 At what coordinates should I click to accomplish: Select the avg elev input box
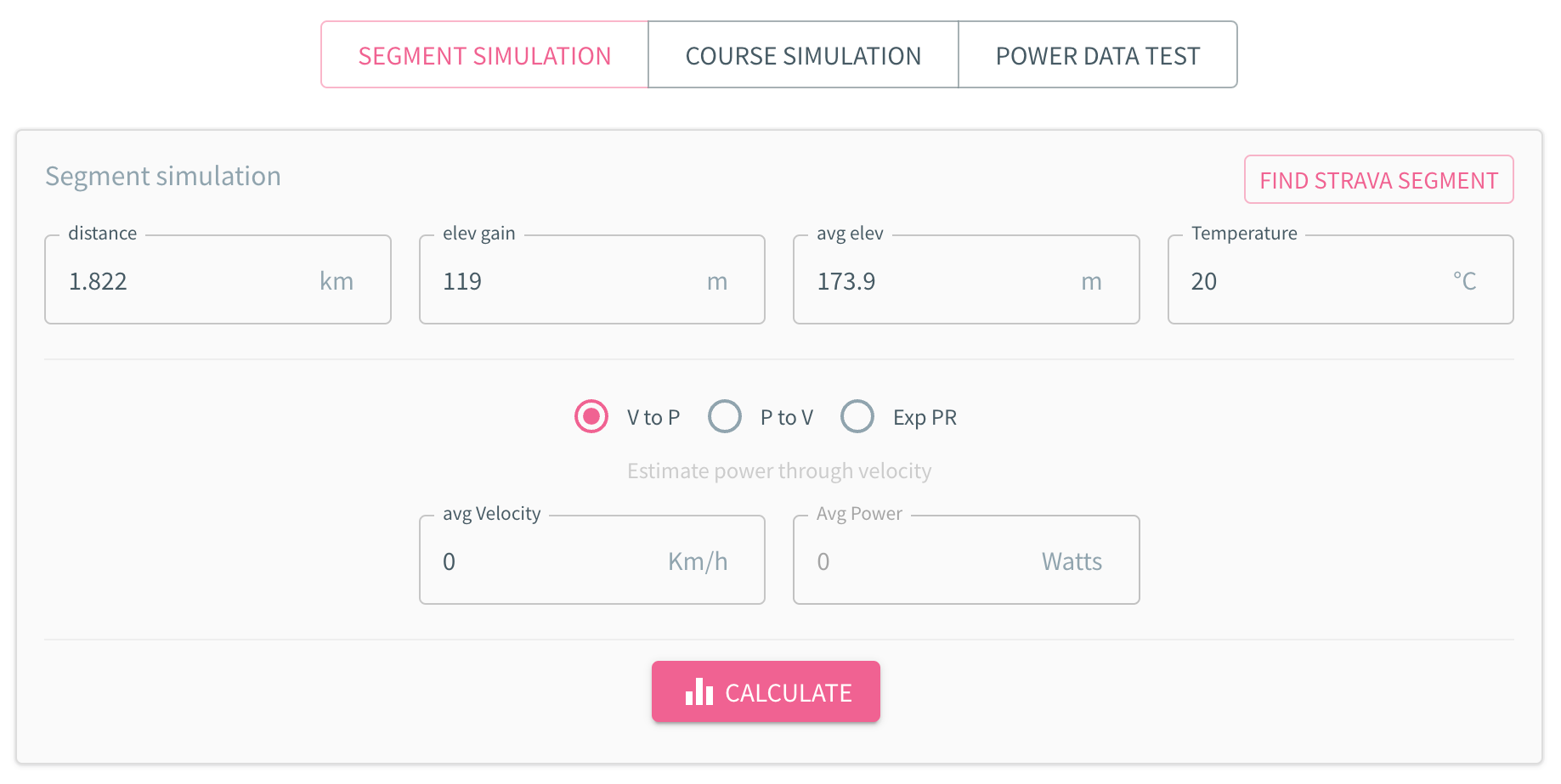pyautogui.click(x=935, y=281)
